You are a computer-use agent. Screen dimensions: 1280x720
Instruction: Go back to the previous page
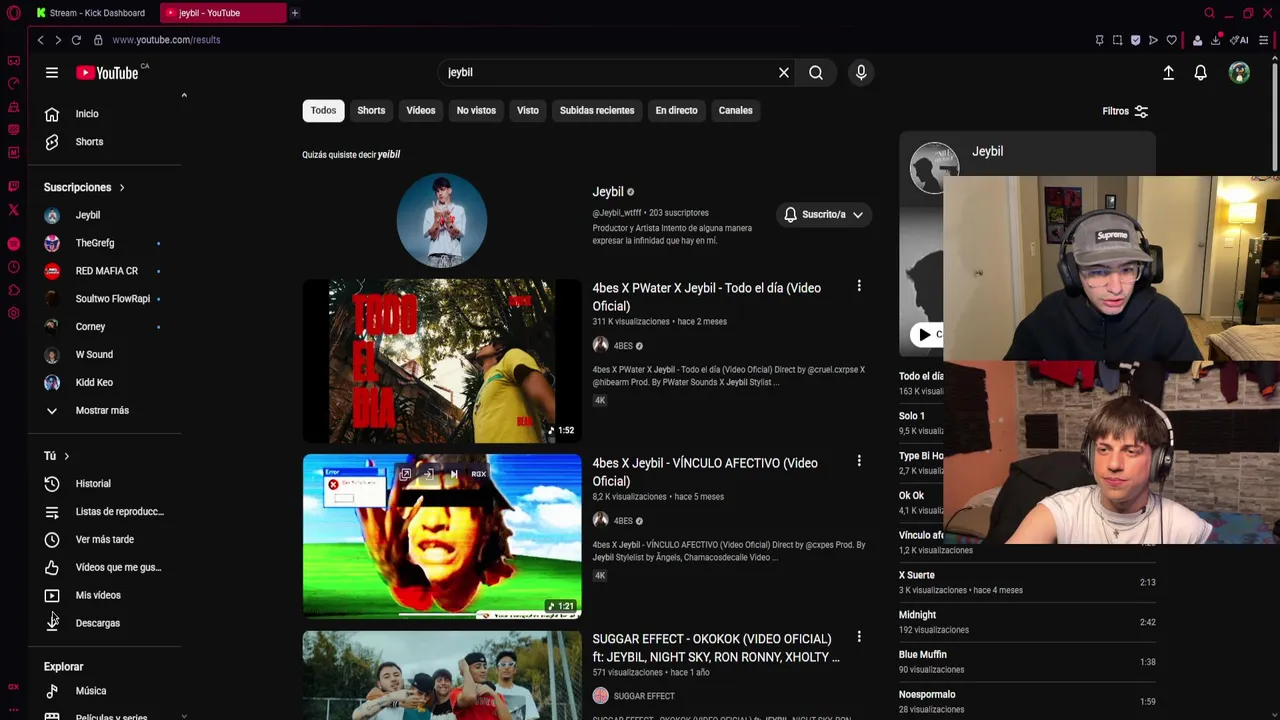40,40
